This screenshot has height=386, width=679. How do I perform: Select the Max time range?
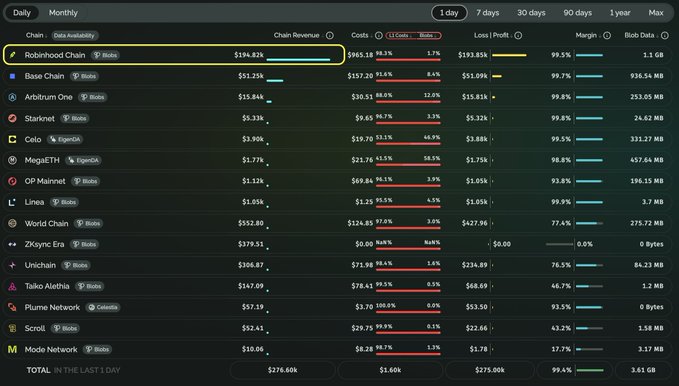click(x=656, y=13)
